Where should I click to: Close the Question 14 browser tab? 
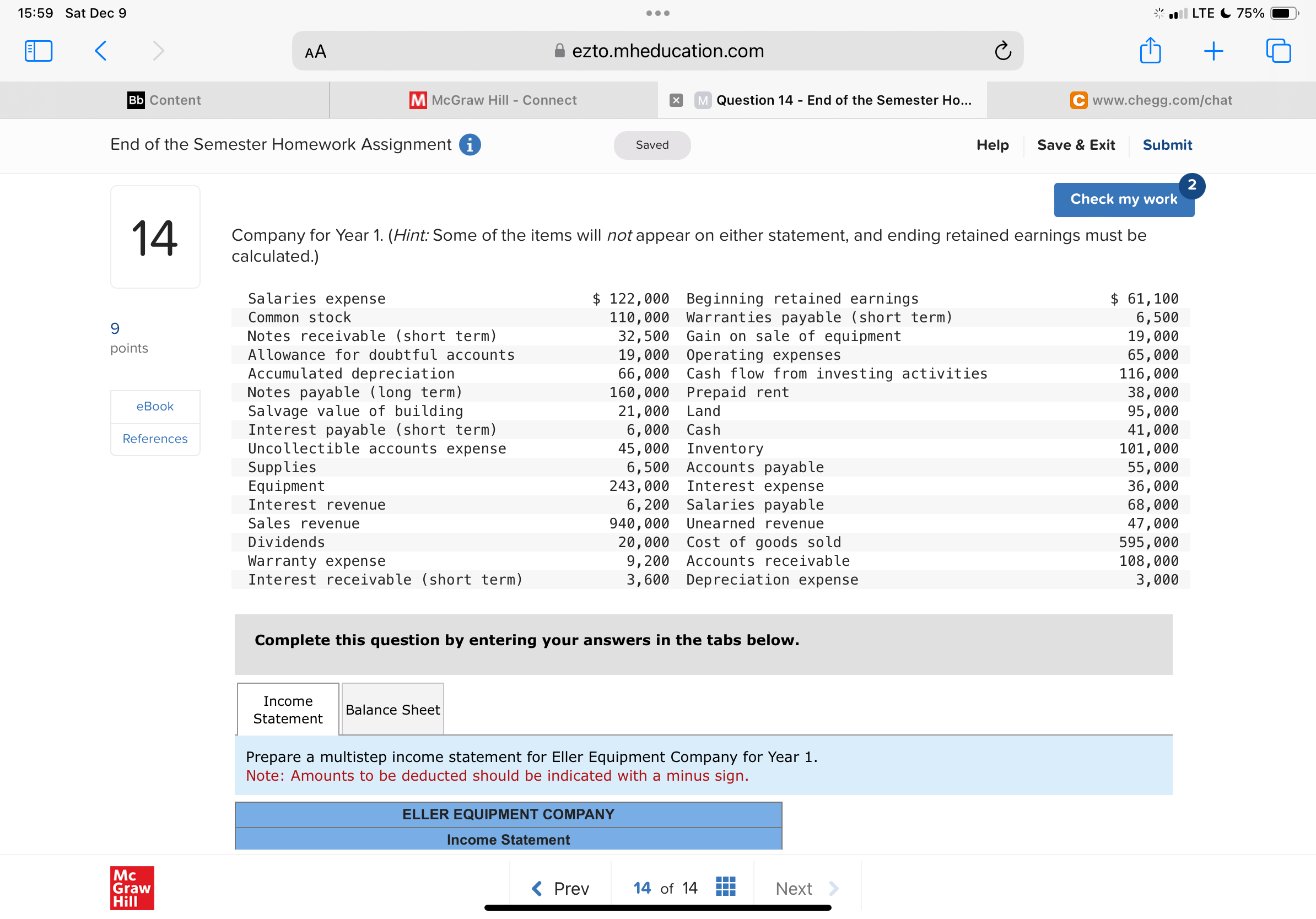(x=676, y=100)
